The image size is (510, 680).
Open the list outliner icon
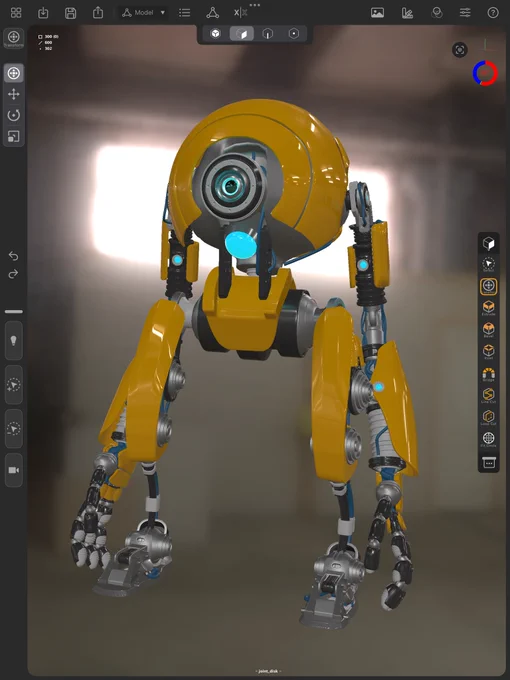(185, 13)
